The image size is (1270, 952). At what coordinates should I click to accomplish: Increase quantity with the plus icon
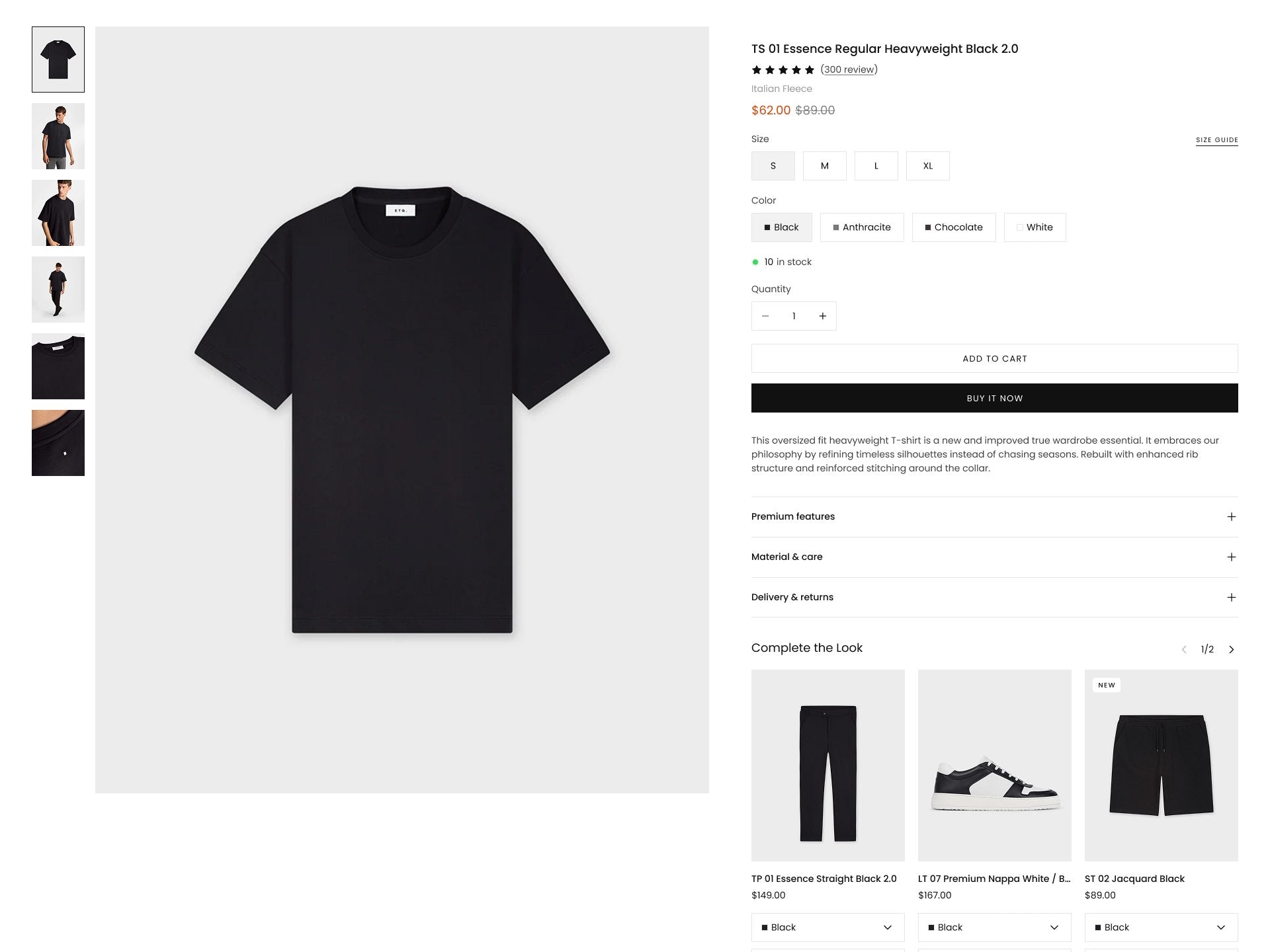point(822,316)
